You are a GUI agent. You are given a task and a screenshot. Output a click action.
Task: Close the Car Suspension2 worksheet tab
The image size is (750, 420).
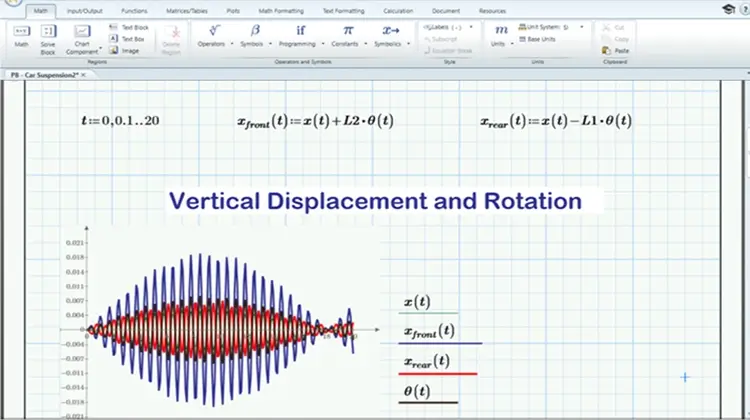coord(84,75)
